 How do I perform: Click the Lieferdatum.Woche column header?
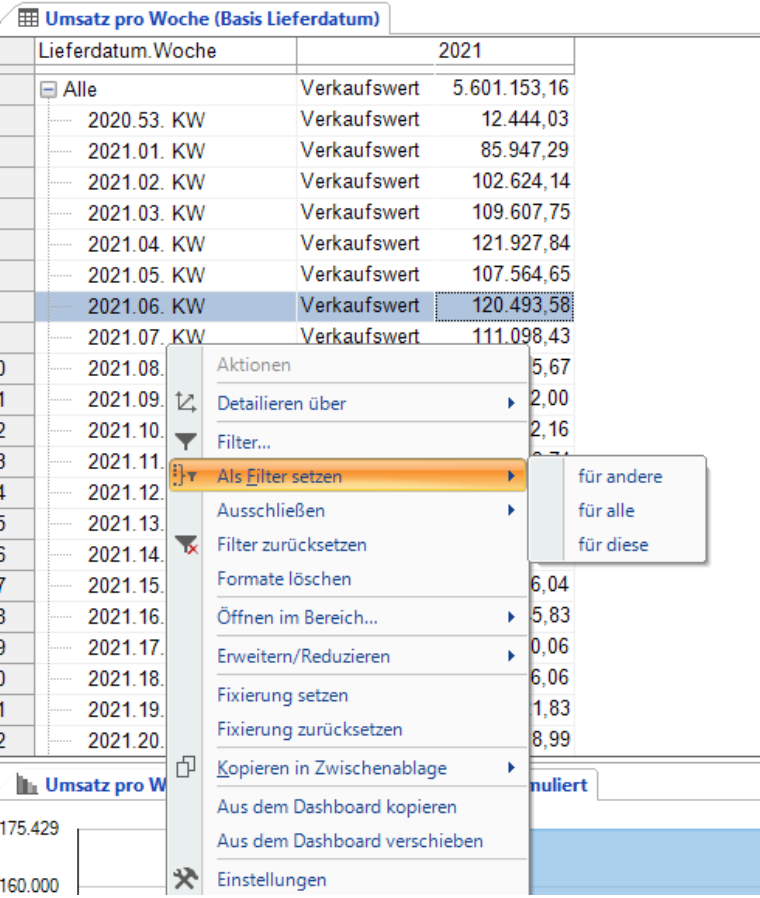tap(166, 52)
